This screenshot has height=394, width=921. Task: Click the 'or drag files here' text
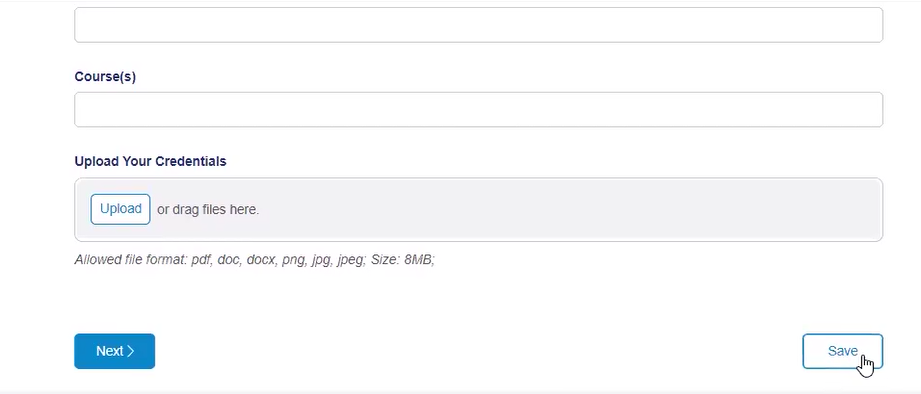[208, 210]
